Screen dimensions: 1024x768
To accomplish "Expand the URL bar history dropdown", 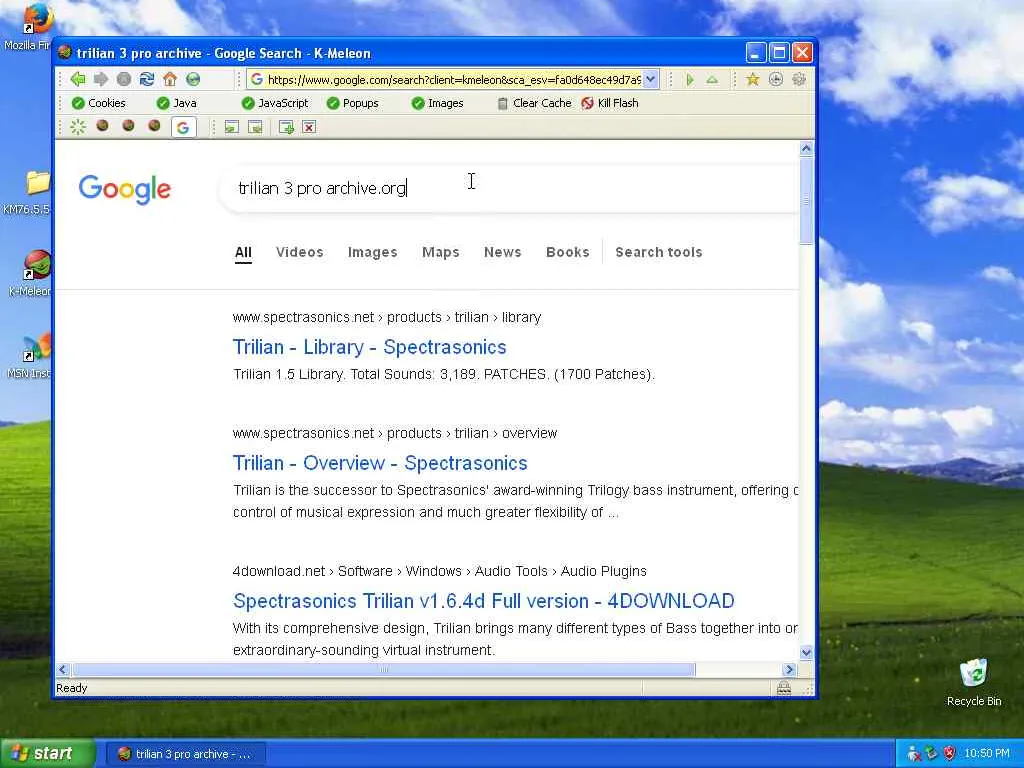I will (x=650, y=80).
